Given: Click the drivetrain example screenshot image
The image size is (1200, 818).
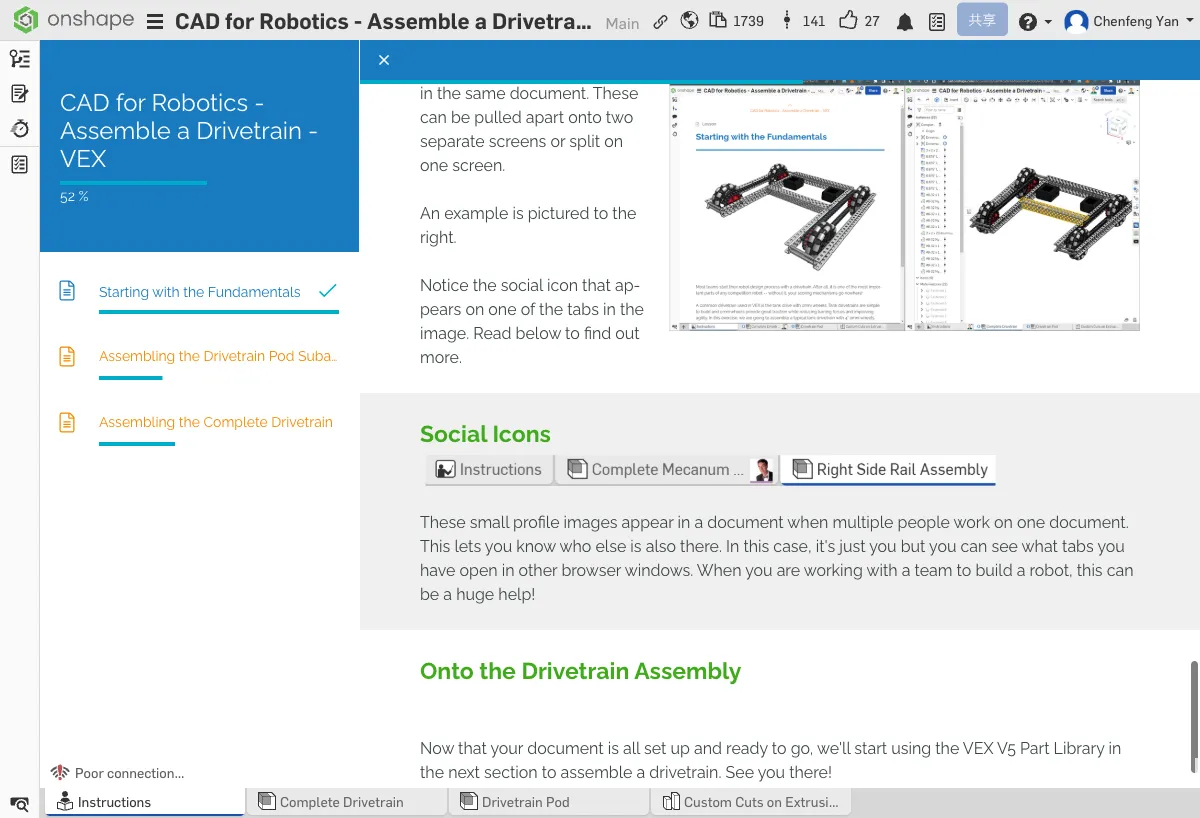Looking at the screenshot, I should (x=904, y=207).
